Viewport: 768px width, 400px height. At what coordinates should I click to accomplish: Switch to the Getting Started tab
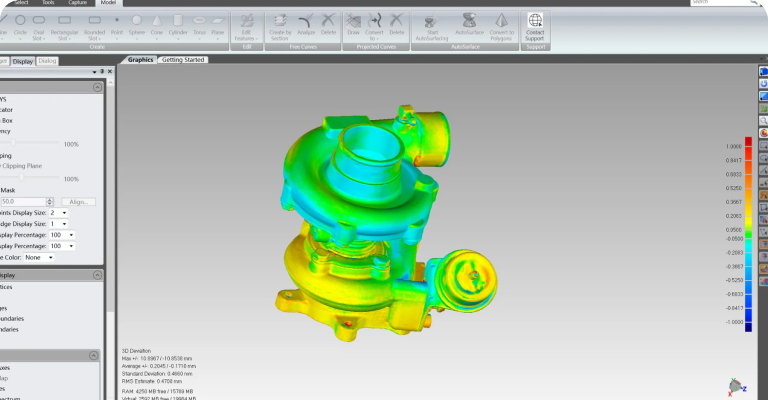coord(183,60)
